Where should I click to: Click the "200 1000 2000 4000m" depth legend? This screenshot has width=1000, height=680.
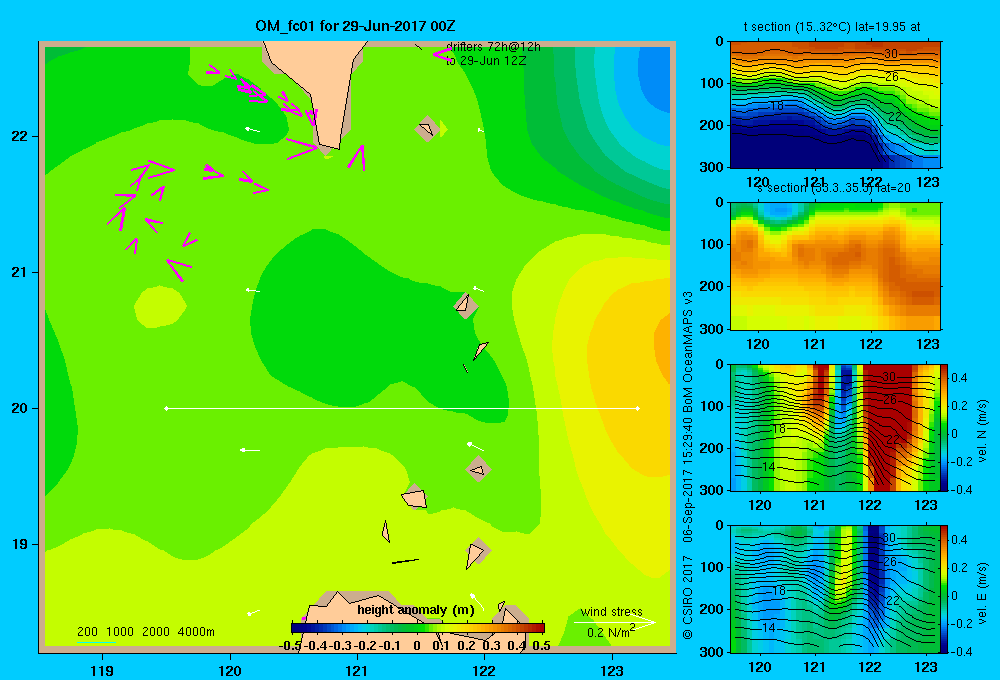(x=145, y=632)
